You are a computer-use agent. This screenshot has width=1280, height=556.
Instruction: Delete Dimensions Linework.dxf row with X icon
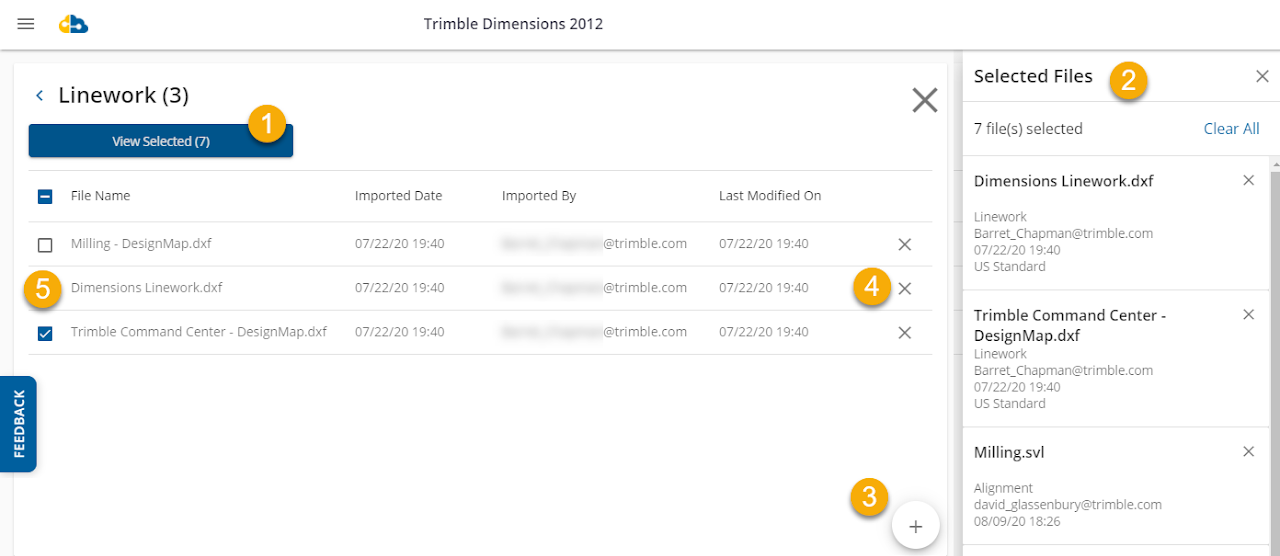(904, 289)
